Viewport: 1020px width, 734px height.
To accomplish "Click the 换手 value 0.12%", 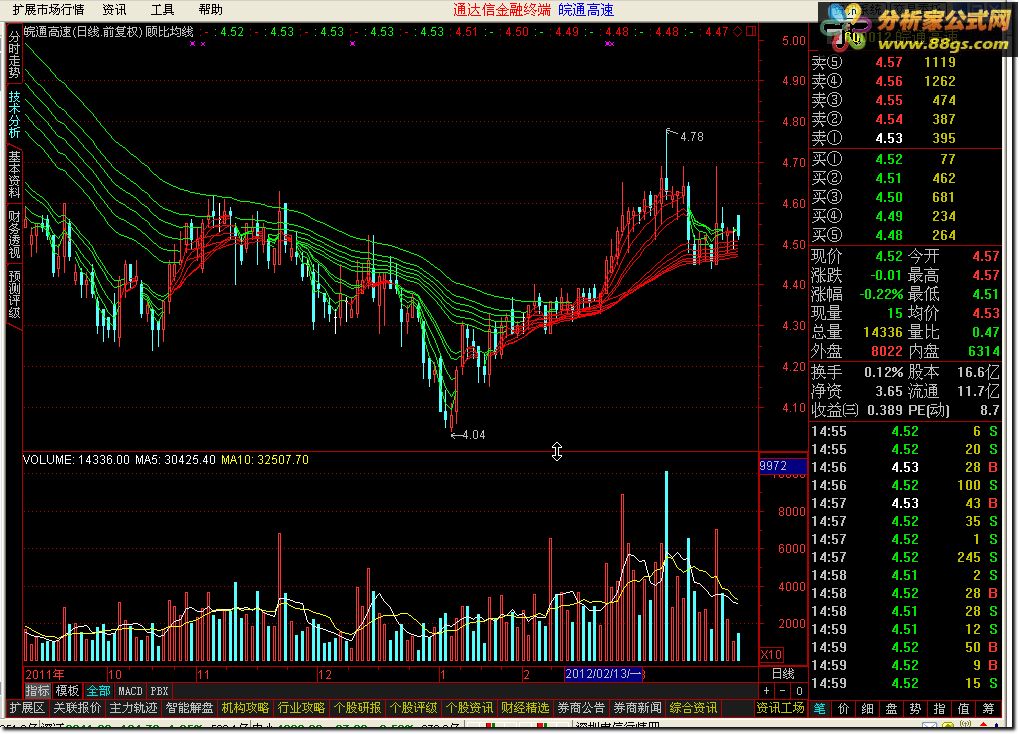I will pyautogui.click(x=883, y=373).
